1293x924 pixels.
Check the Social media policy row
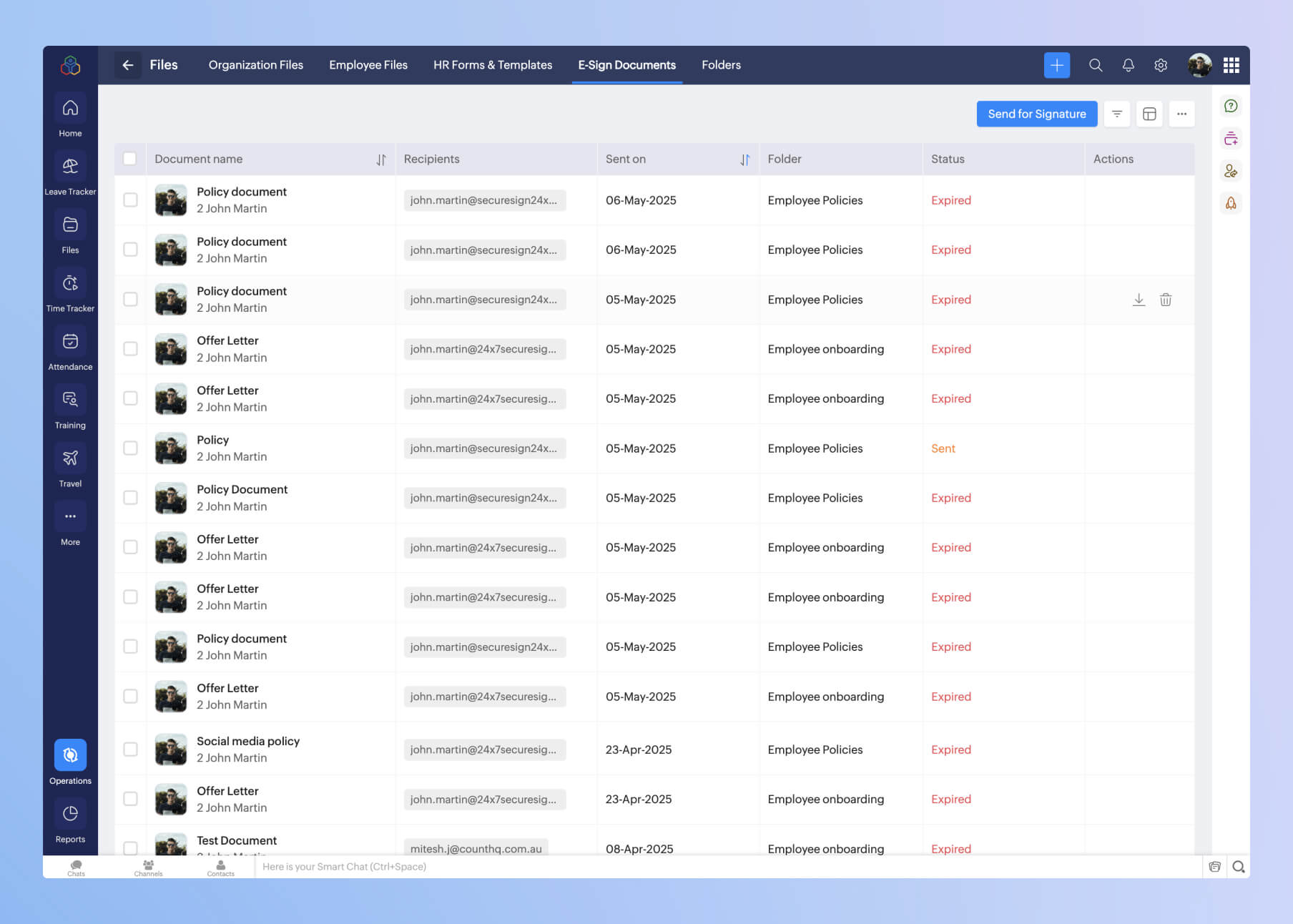coord(130,749)
